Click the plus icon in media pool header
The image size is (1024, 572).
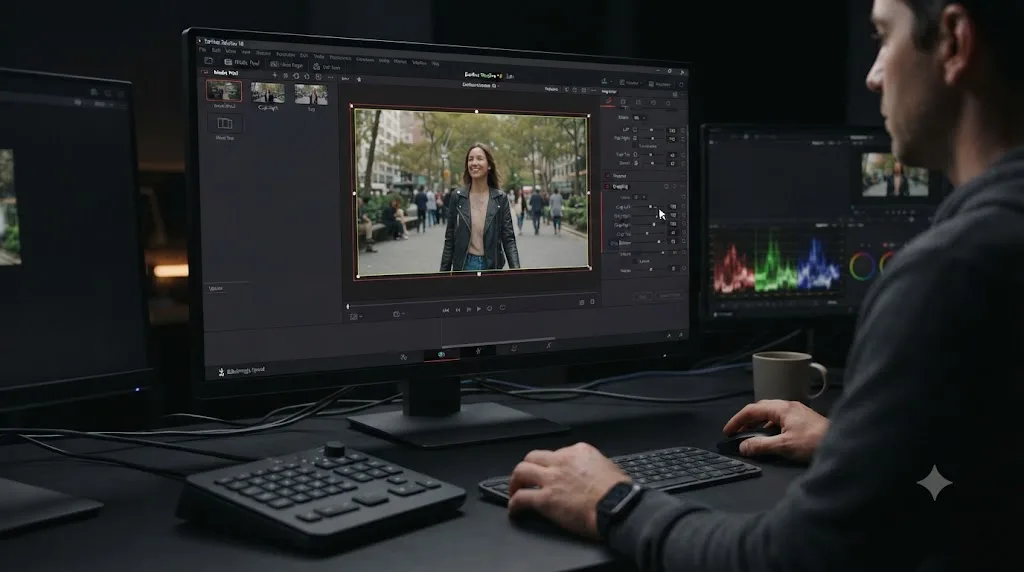pos(274,75)
